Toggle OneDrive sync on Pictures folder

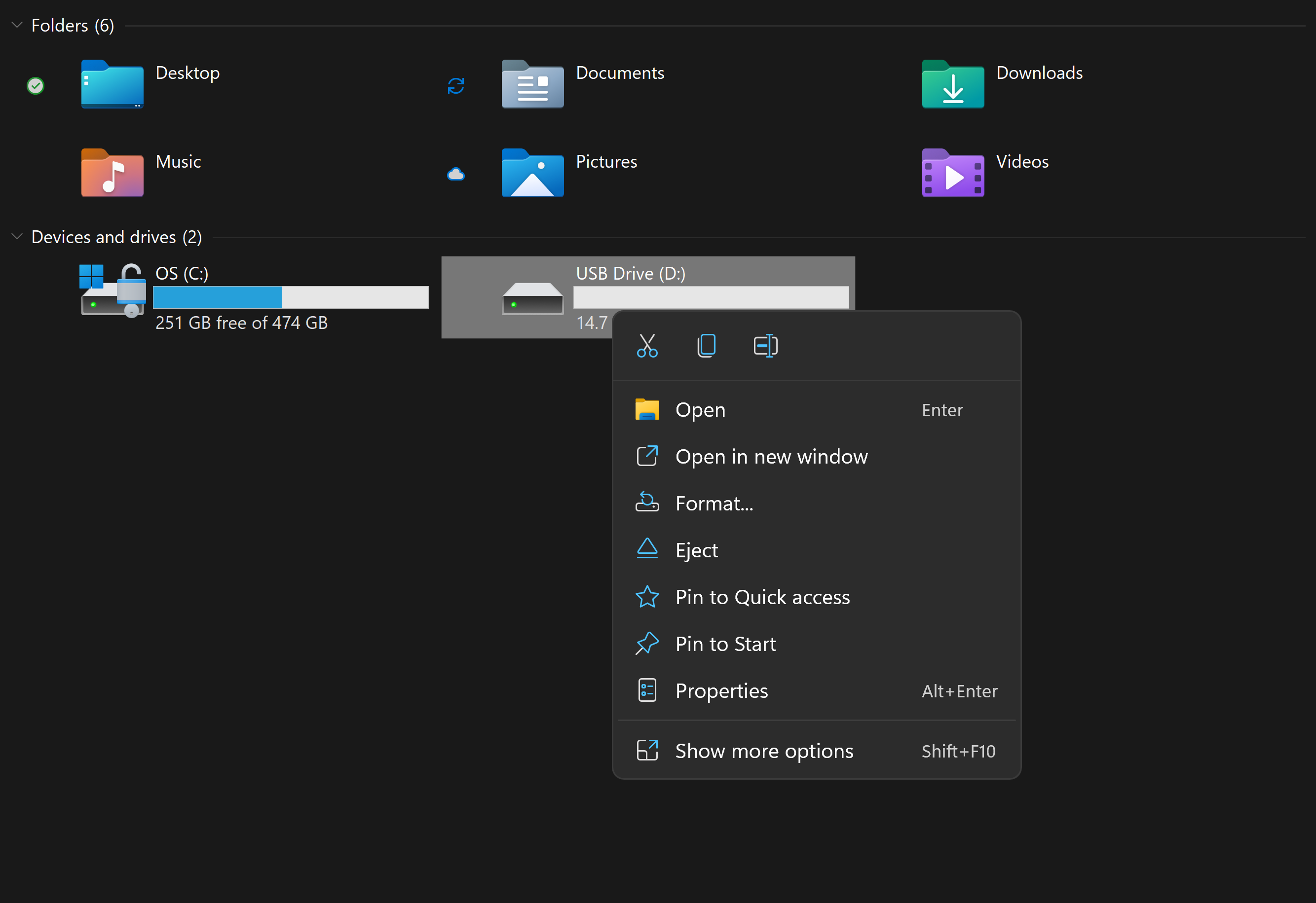click(458, 173)
